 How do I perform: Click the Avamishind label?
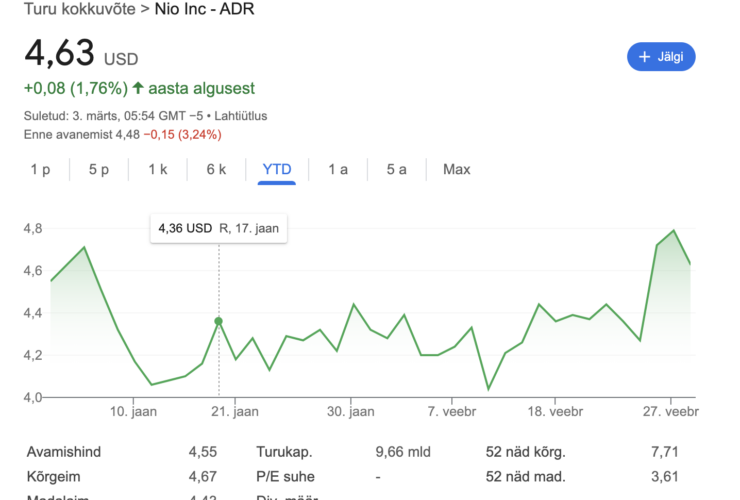(64, 452)
